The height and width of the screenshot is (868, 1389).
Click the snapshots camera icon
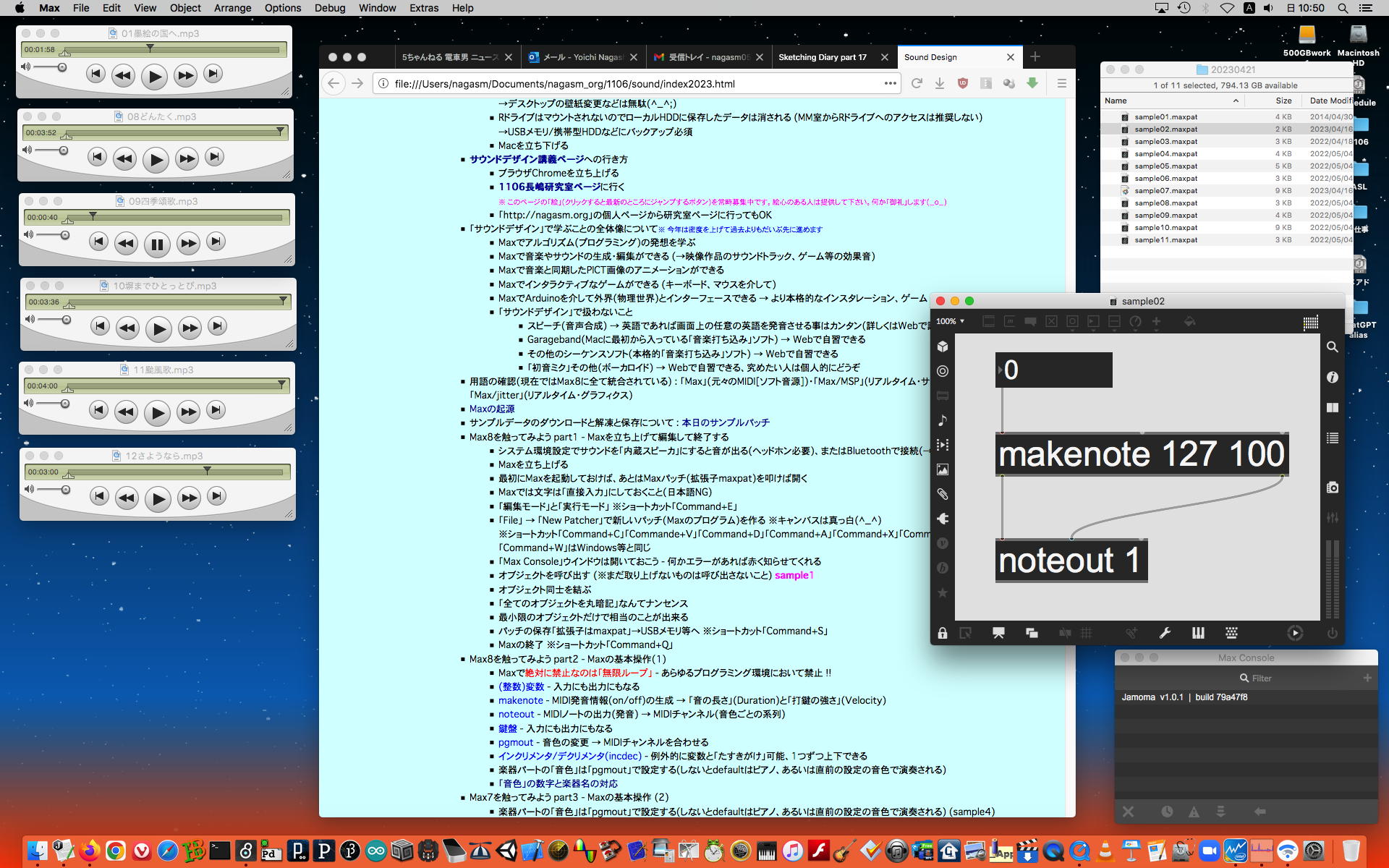coord(1332,488)
